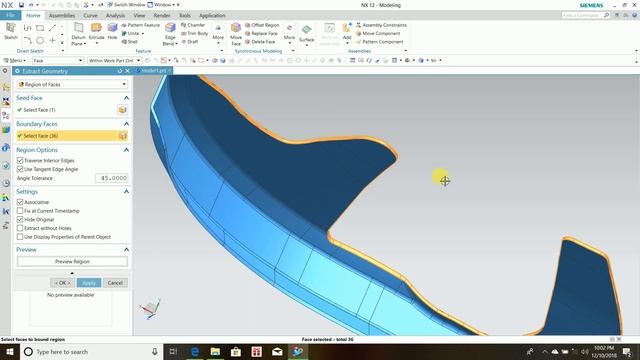Enable Use Display Properties of Parent Object
640x360 pixels.
[x=20, y=237]
